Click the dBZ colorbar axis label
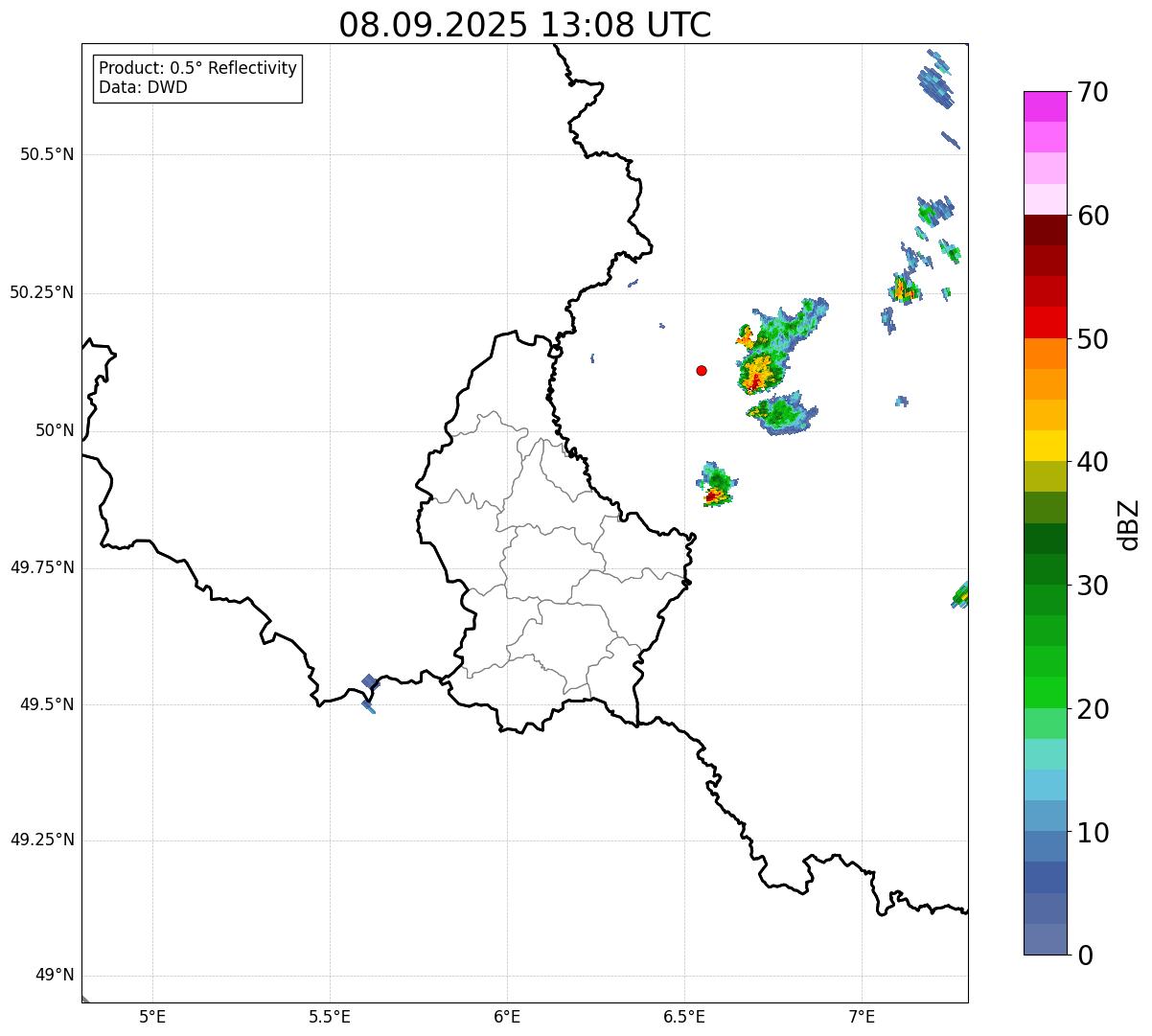 pos(1129,524)
